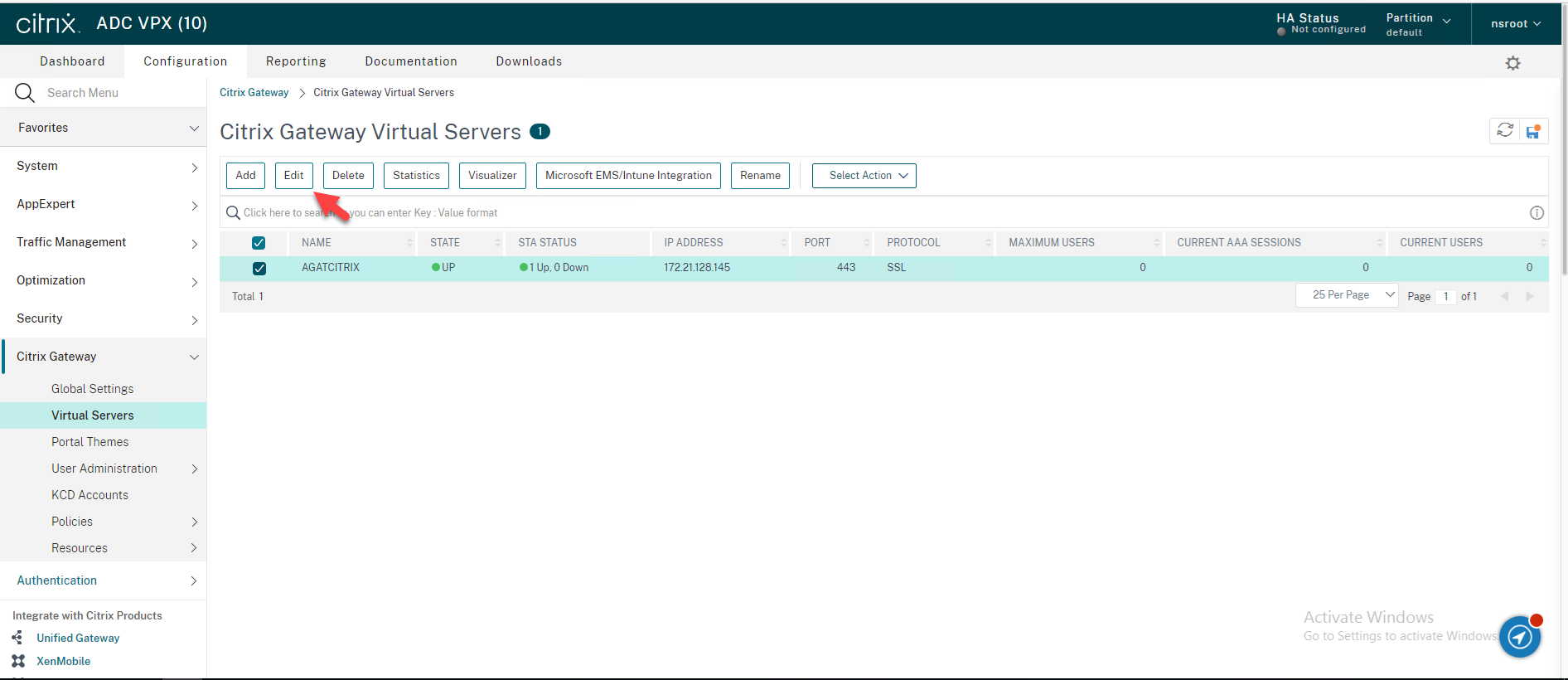Go to next page arrow
The width and height of the screenshot is (1568, 680).
tap(1530, 296)
